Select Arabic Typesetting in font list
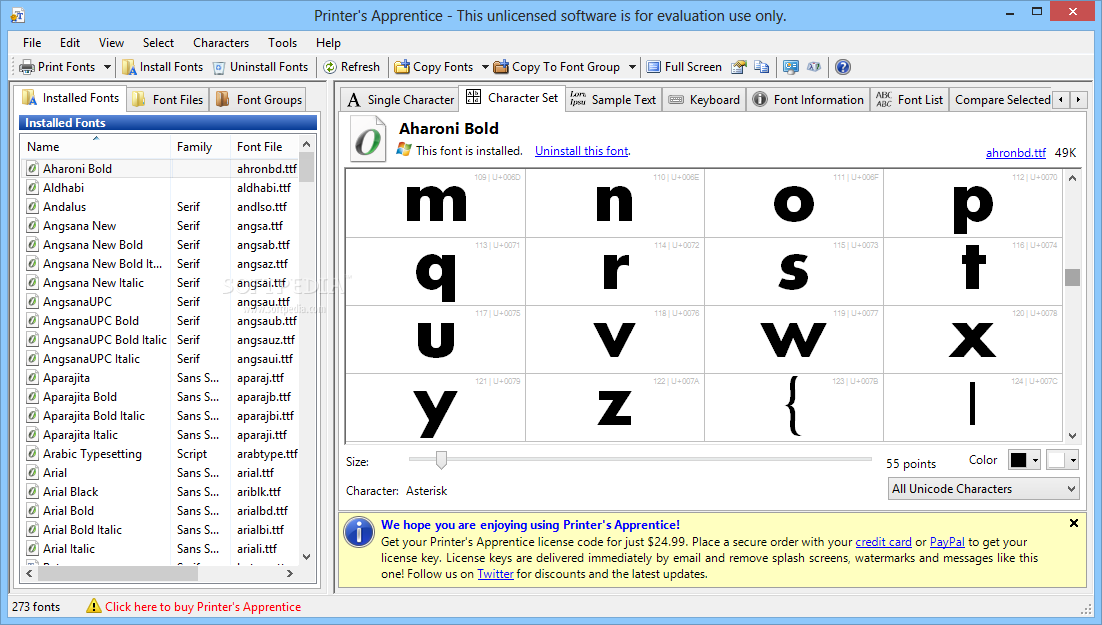The image size is (1102, 625). 92,454
